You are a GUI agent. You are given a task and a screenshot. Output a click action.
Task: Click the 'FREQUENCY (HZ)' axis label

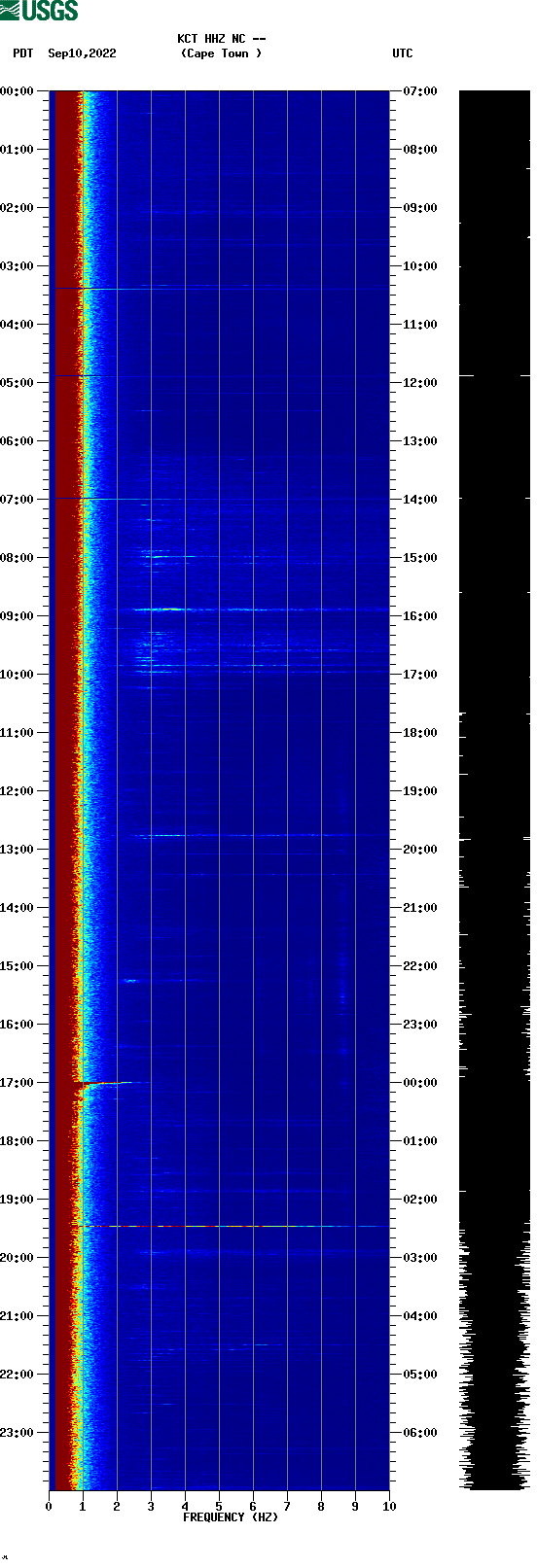[231, 1517]
